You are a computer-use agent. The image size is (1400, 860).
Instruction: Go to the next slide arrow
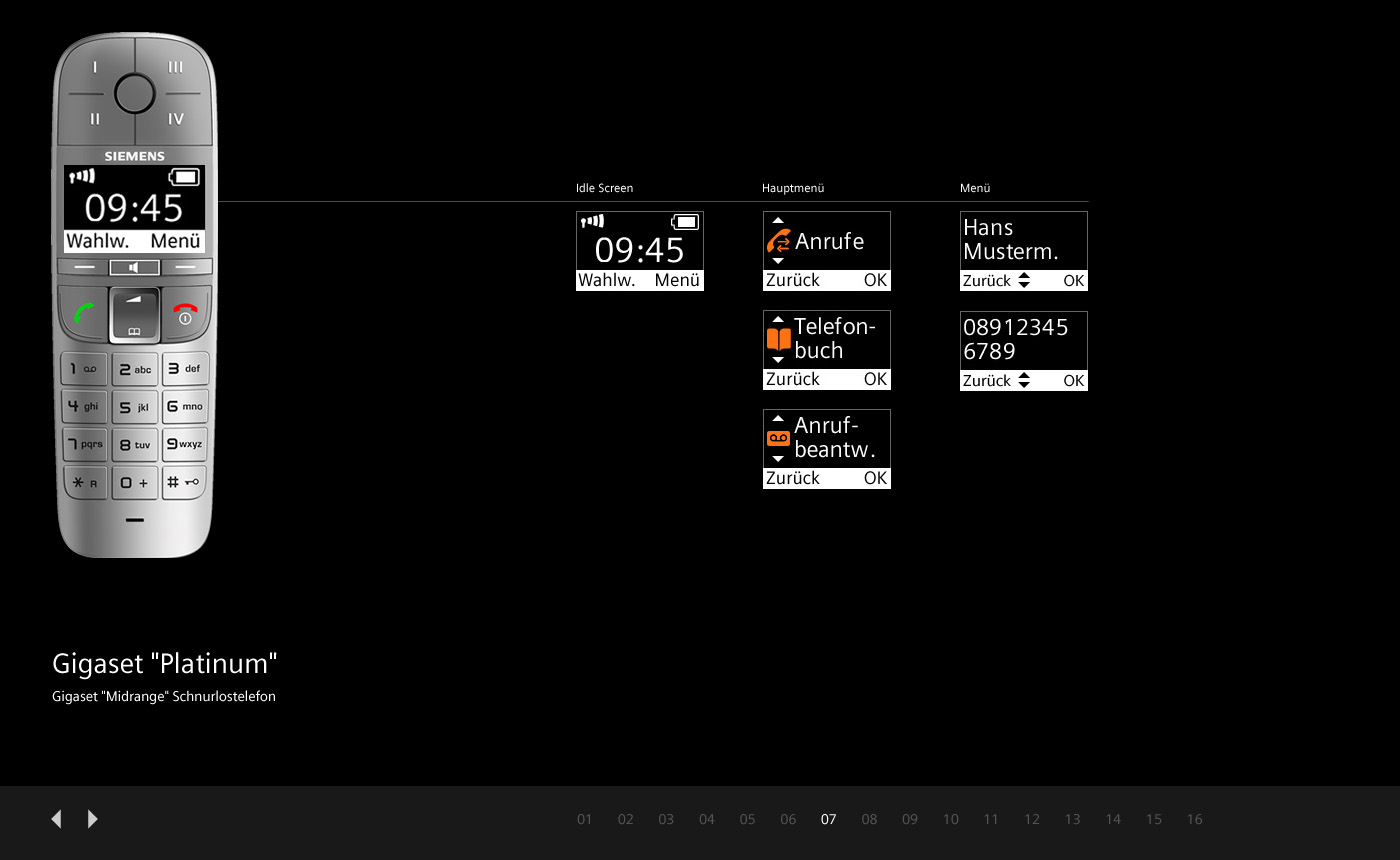tap(92, 819)
